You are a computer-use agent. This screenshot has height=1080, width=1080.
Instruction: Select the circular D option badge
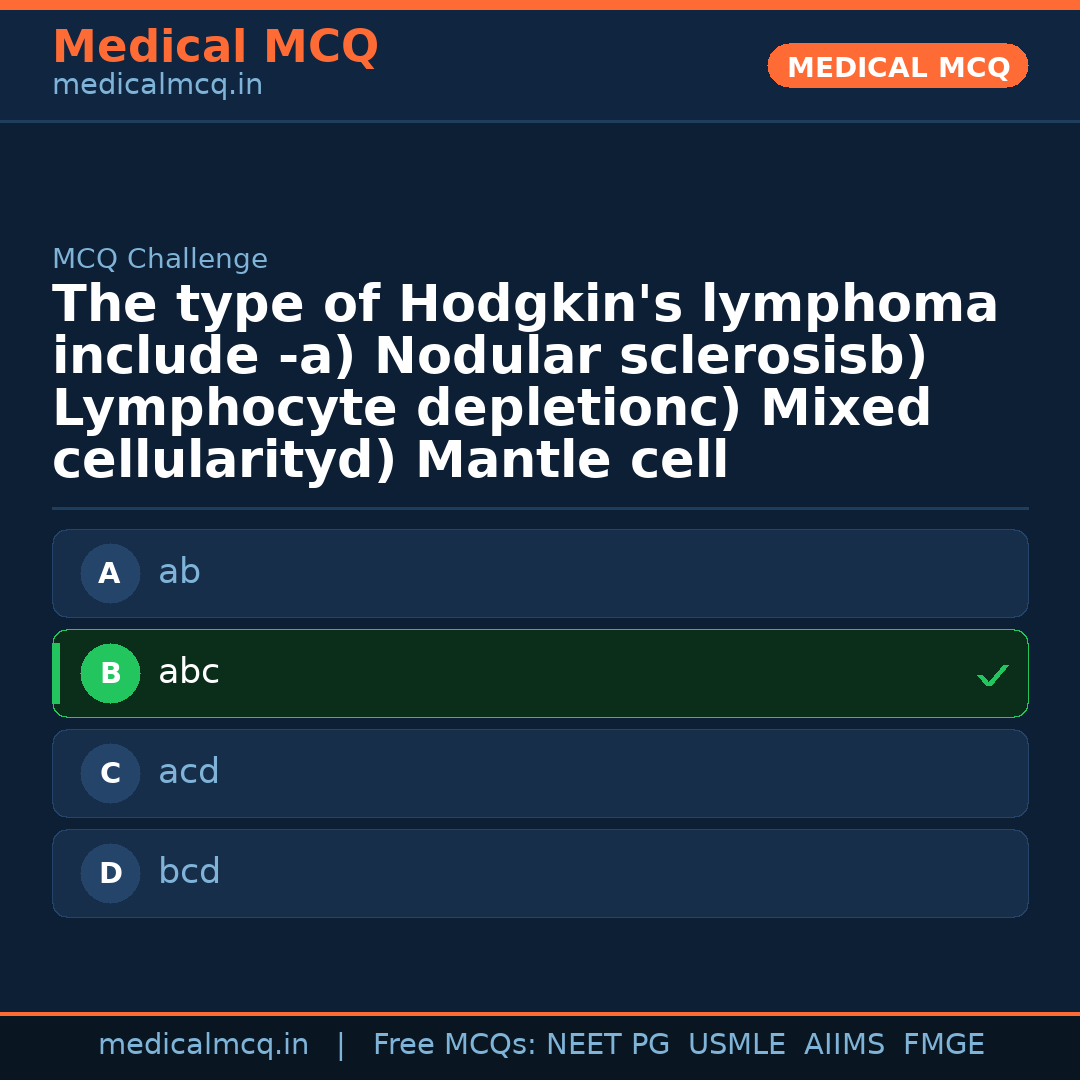tap(110, 874)
